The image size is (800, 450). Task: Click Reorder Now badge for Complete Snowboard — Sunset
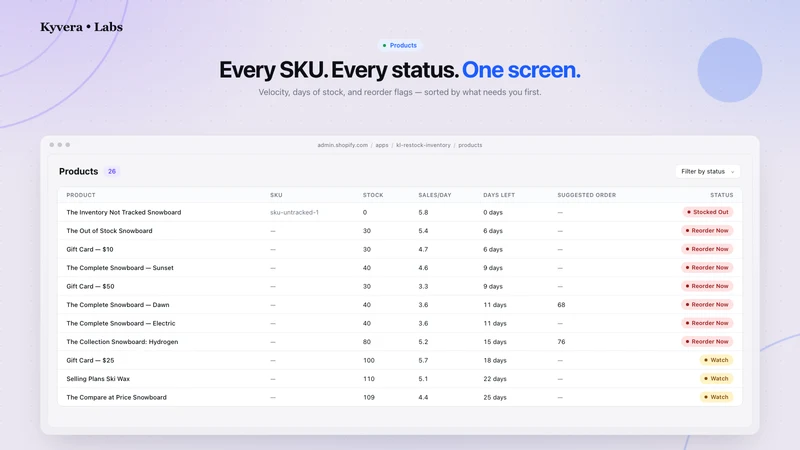point(707,268)
